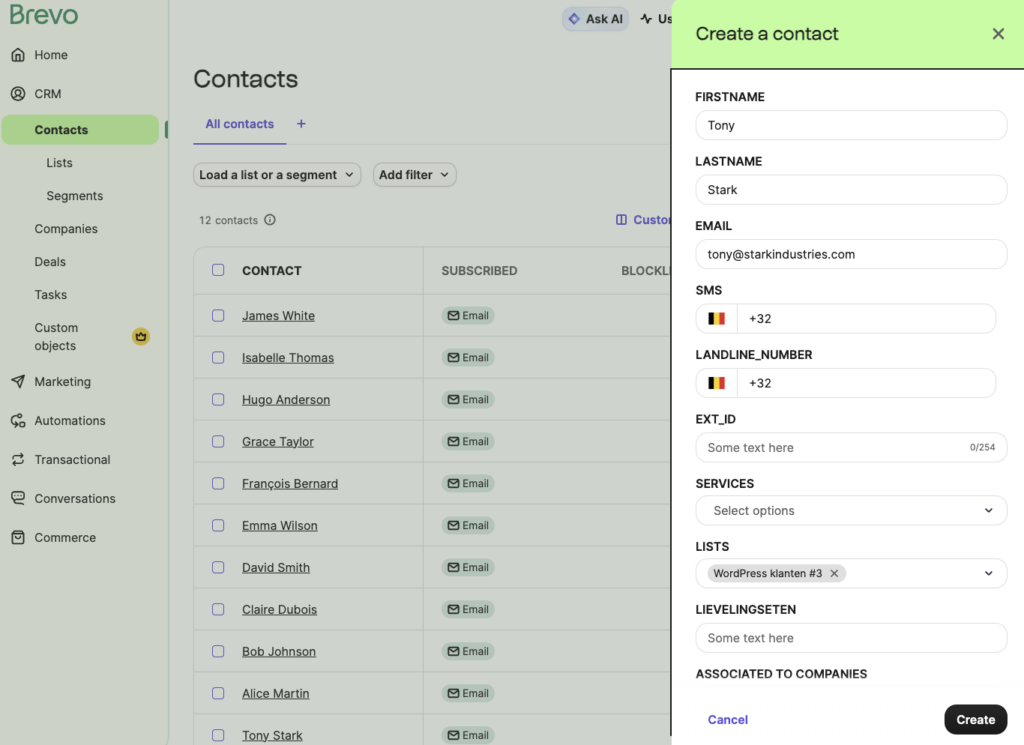Click the info icon beside 12 contacts
Viewport: 1024px width, 745px height.
tap(270, 220)
